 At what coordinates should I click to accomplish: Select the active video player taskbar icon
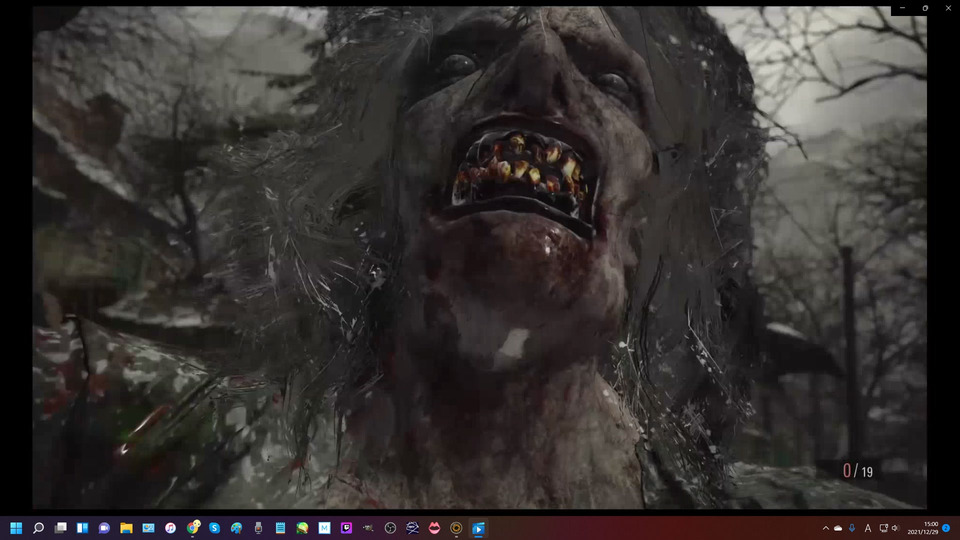point(478,528)
